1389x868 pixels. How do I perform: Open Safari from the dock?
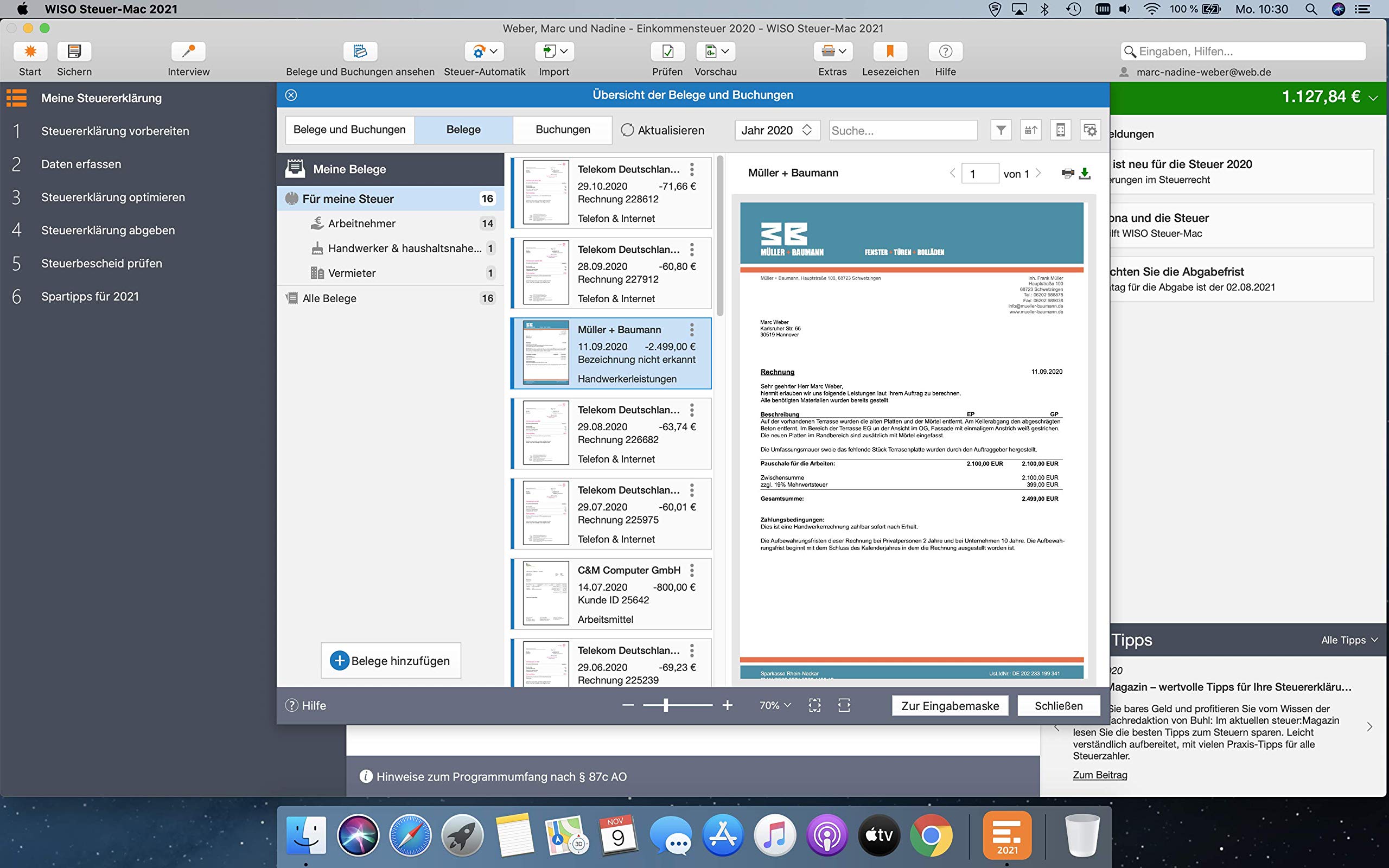tap(410, 835)
